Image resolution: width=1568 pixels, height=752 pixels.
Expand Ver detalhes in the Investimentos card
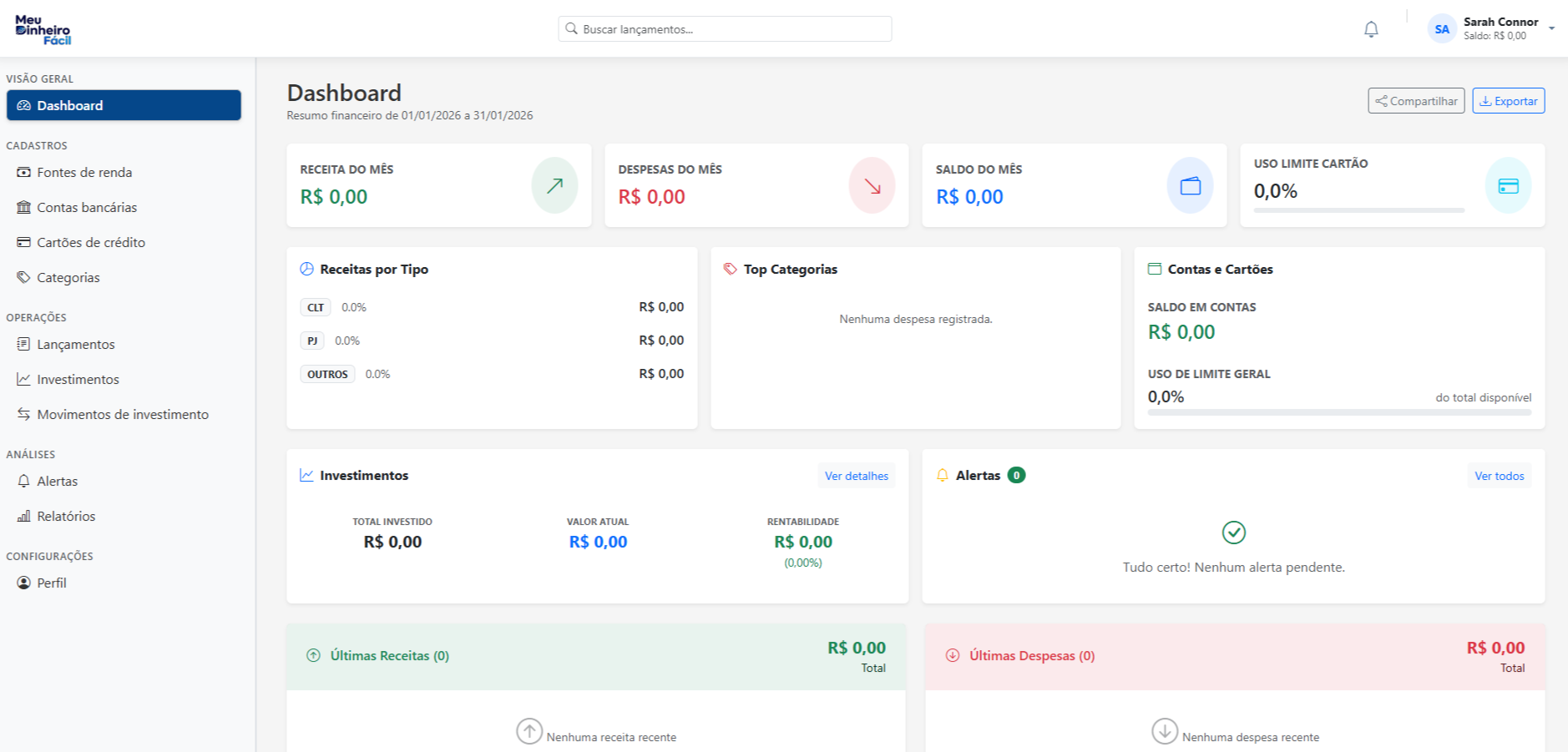tap(856, 476)
